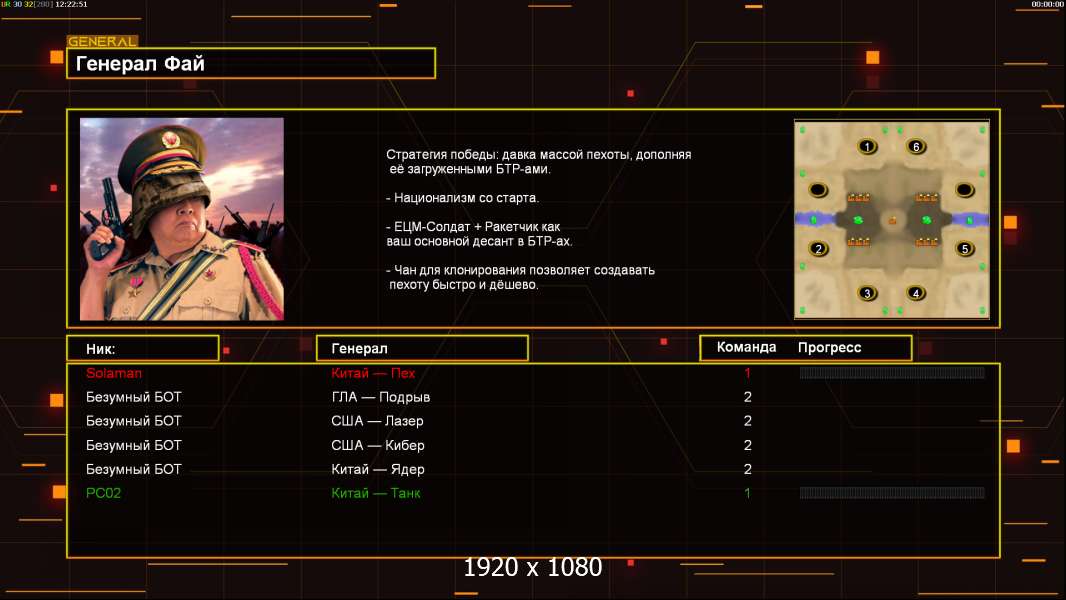Image resolution: width=1066 pixels, height=600 pixels.
Task: Click team number 2 in the США — Кибер row
Action: pyautogui.click(x=748, y=445)
